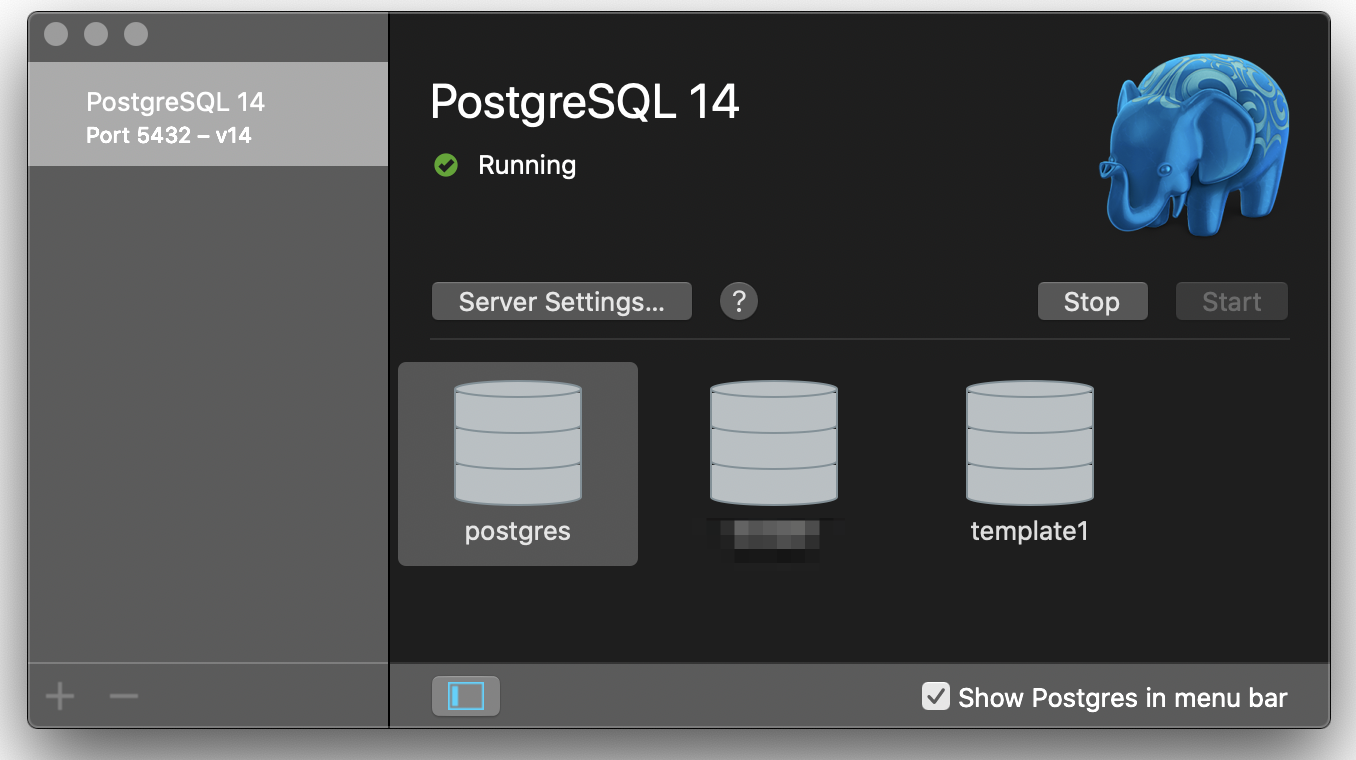
Task: Click the disabled Start button
Action: pos(1232,301)
